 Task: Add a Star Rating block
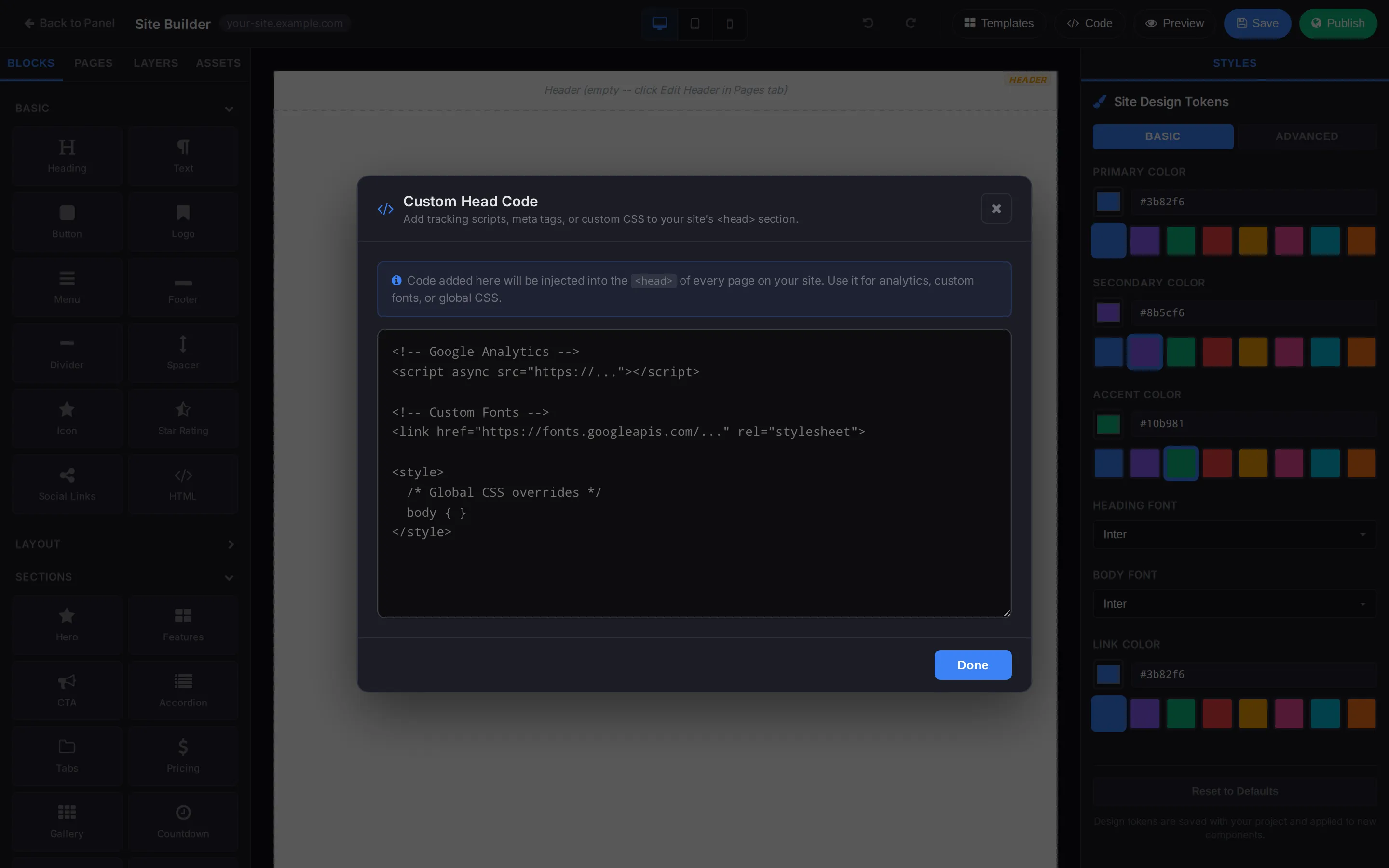point(183,418)
